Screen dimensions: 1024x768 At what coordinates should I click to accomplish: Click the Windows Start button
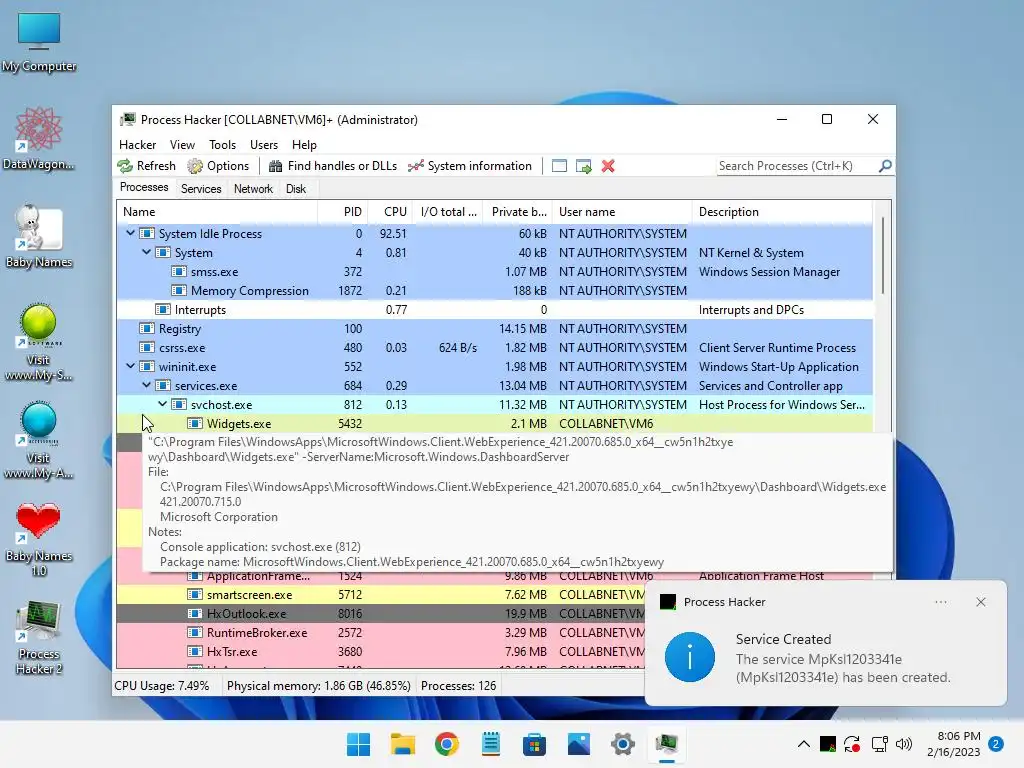pyautogui.click(x=359, y=744)
